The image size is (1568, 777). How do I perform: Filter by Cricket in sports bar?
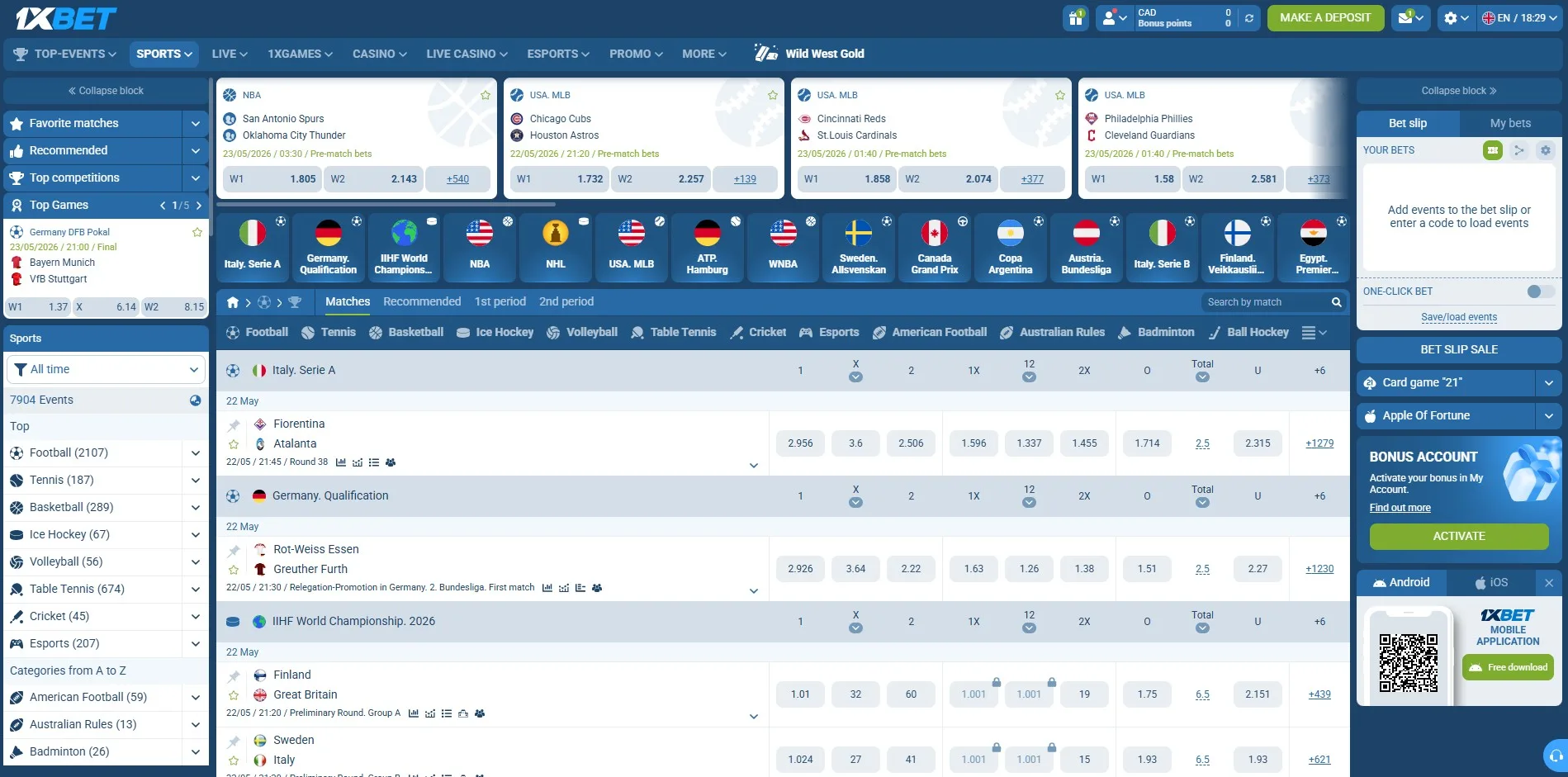(758, 332)
